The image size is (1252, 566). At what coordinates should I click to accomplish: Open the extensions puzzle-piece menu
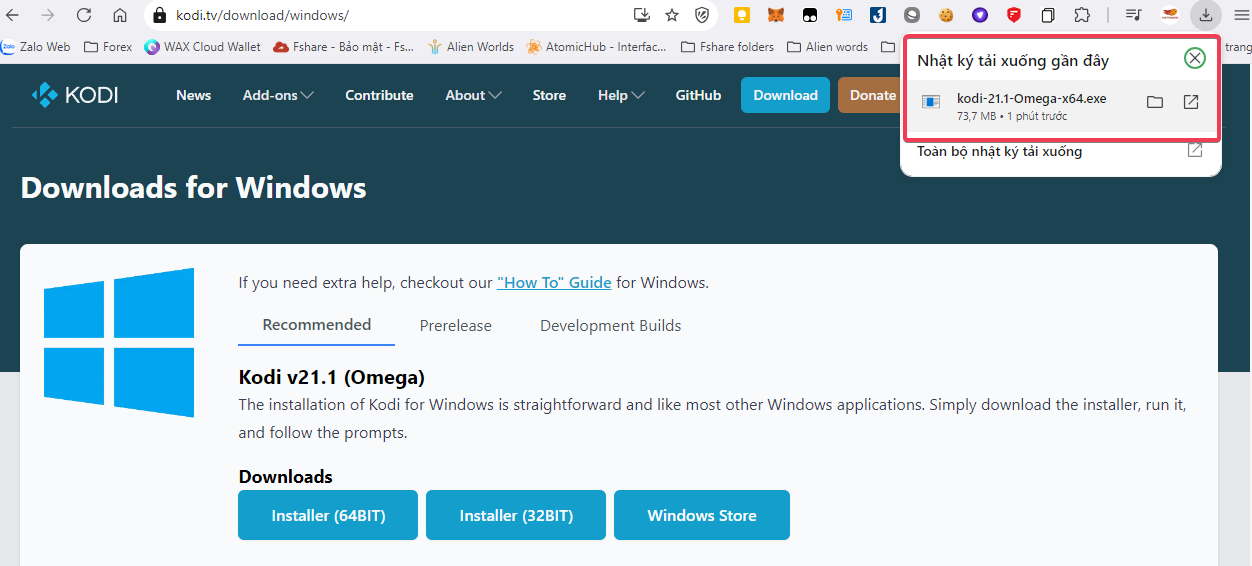[1082, 15]
